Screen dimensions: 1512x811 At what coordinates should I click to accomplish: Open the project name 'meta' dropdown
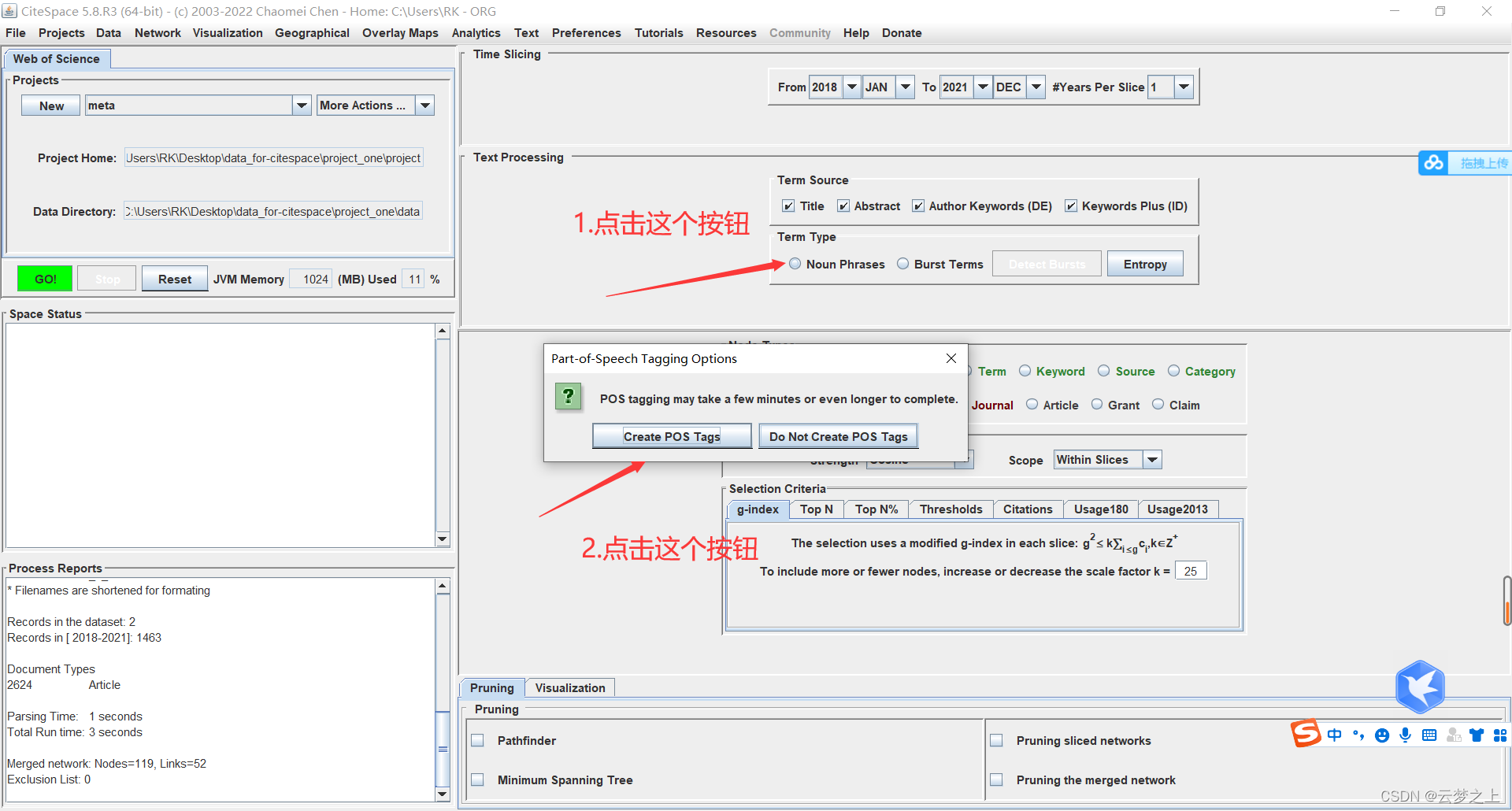tap(302, 106)
